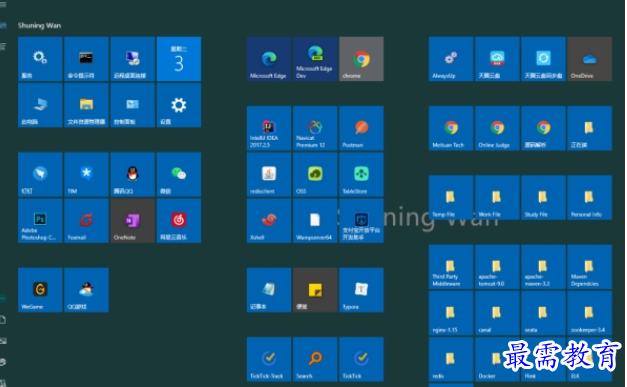Open the Maven Dependencies folder tile
Image resolution: width=627 pixels, height=387 pixels.
pyautogui.click(x=589, y=267)
